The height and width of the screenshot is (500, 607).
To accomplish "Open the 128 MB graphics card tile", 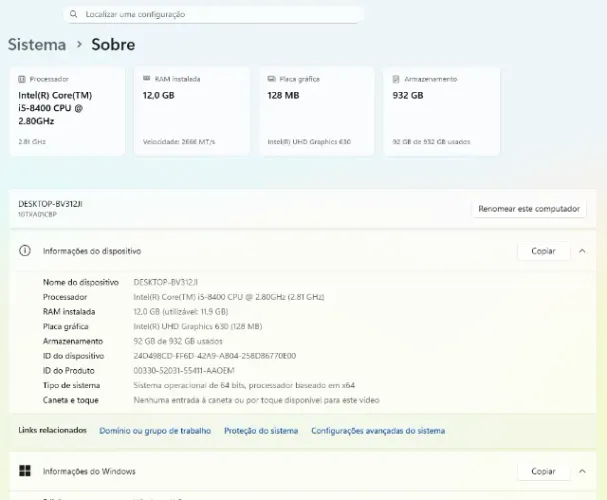I will [317, 111].
